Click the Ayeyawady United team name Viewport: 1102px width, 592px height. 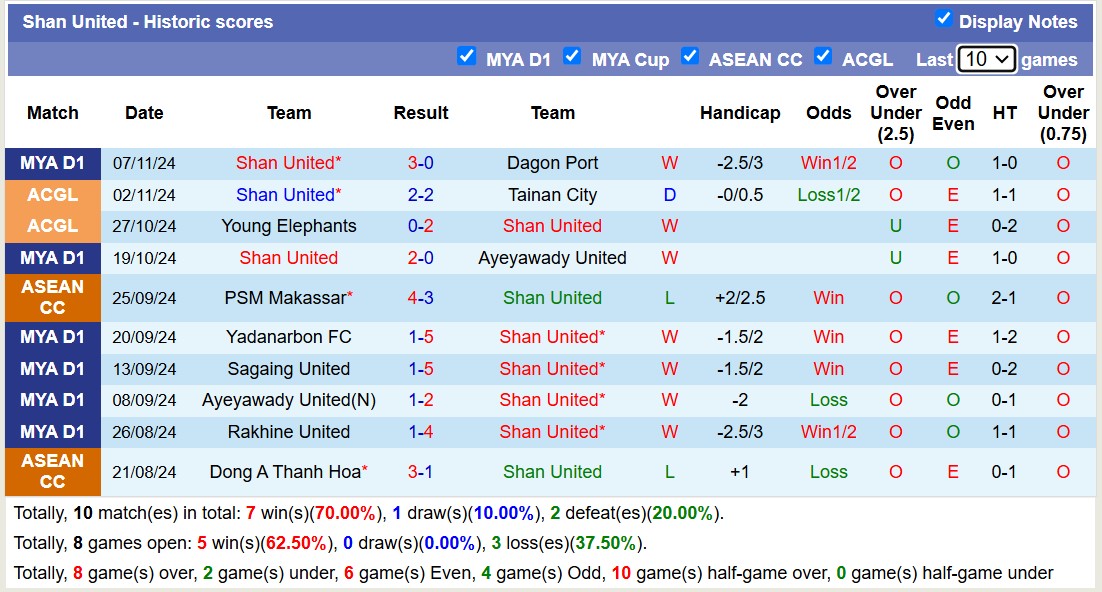coord(553,257)
